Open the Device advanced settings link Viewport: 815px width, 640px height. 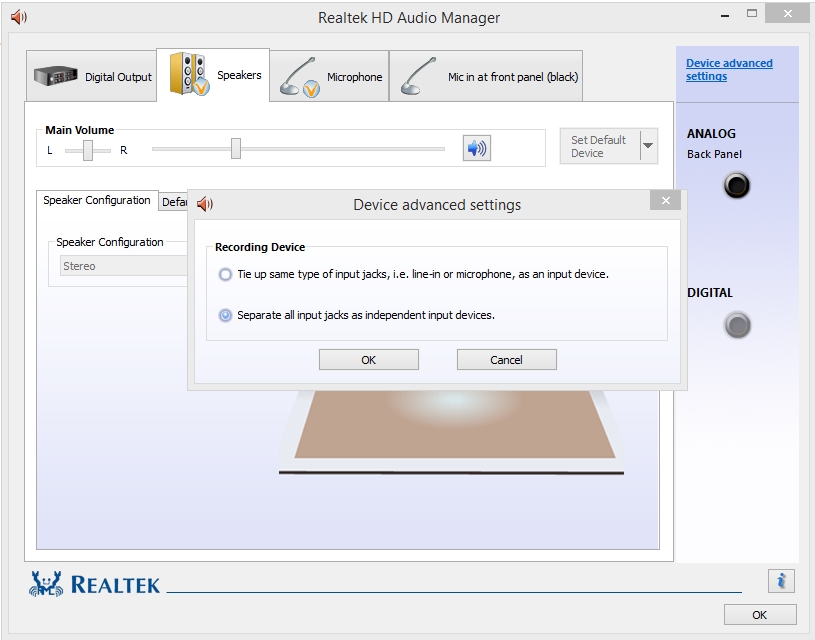pyautogui.click(x=729, y=70)
